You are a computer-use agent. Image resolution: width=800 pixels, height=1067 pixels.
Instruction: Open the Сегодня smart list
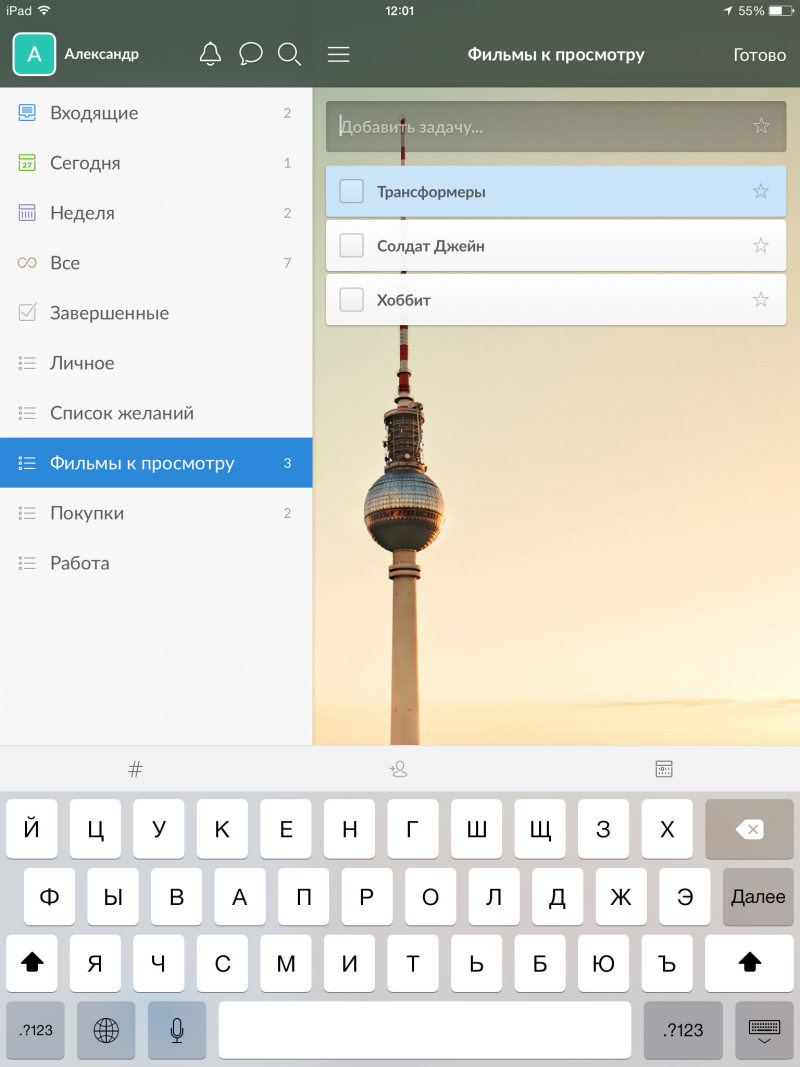[x=85, y=163]
